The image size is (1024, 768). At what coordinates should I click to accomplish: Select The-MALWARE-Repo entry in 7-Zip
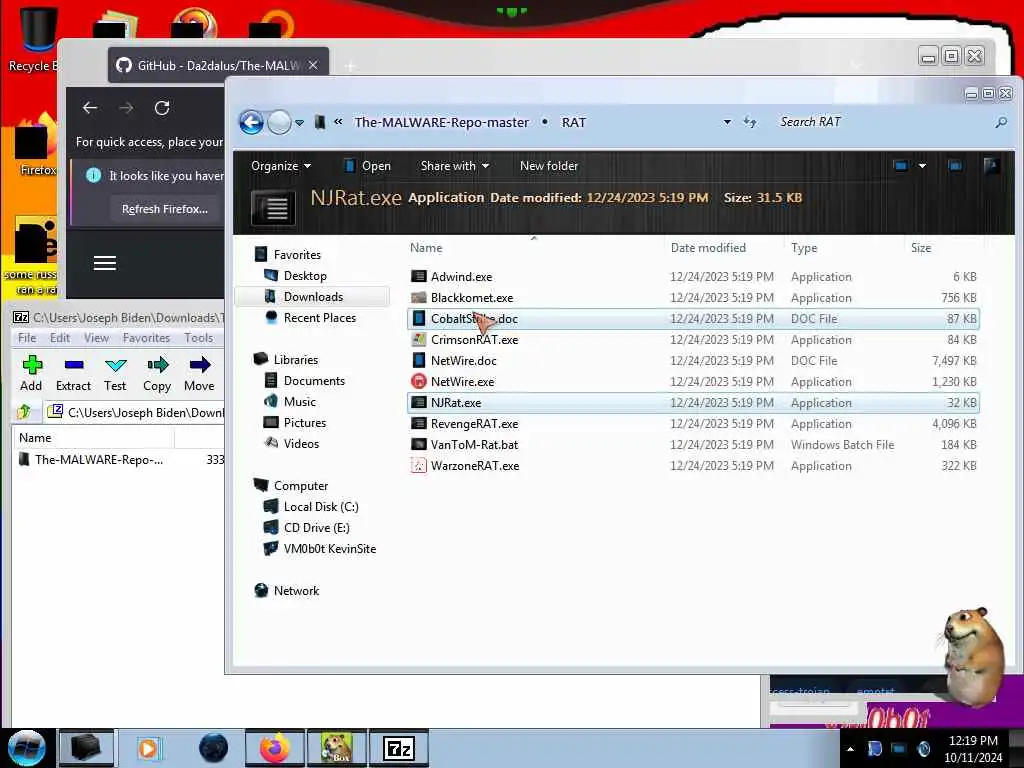[x=99, y=460]
